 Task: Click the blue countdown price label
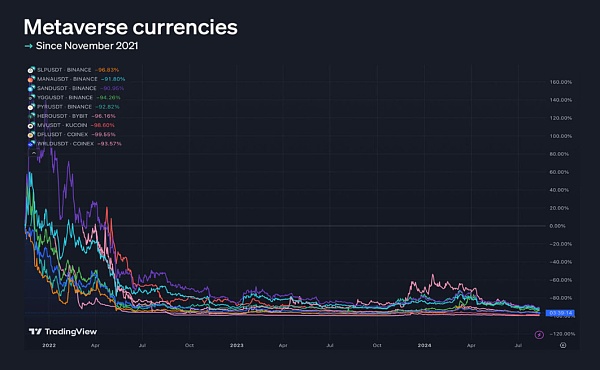point(560,313)
